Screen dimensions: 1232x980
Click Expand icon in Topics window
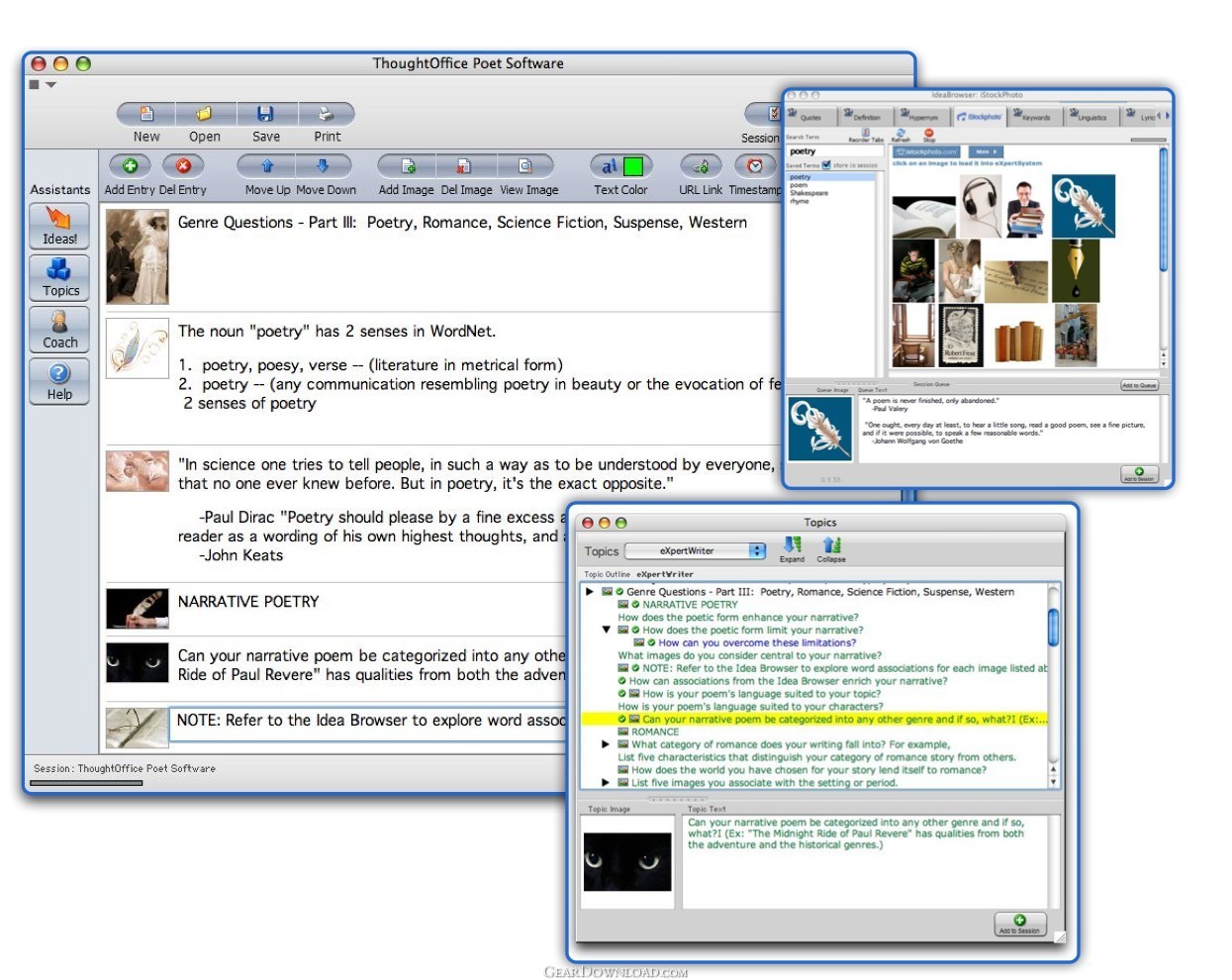point(792,544)
